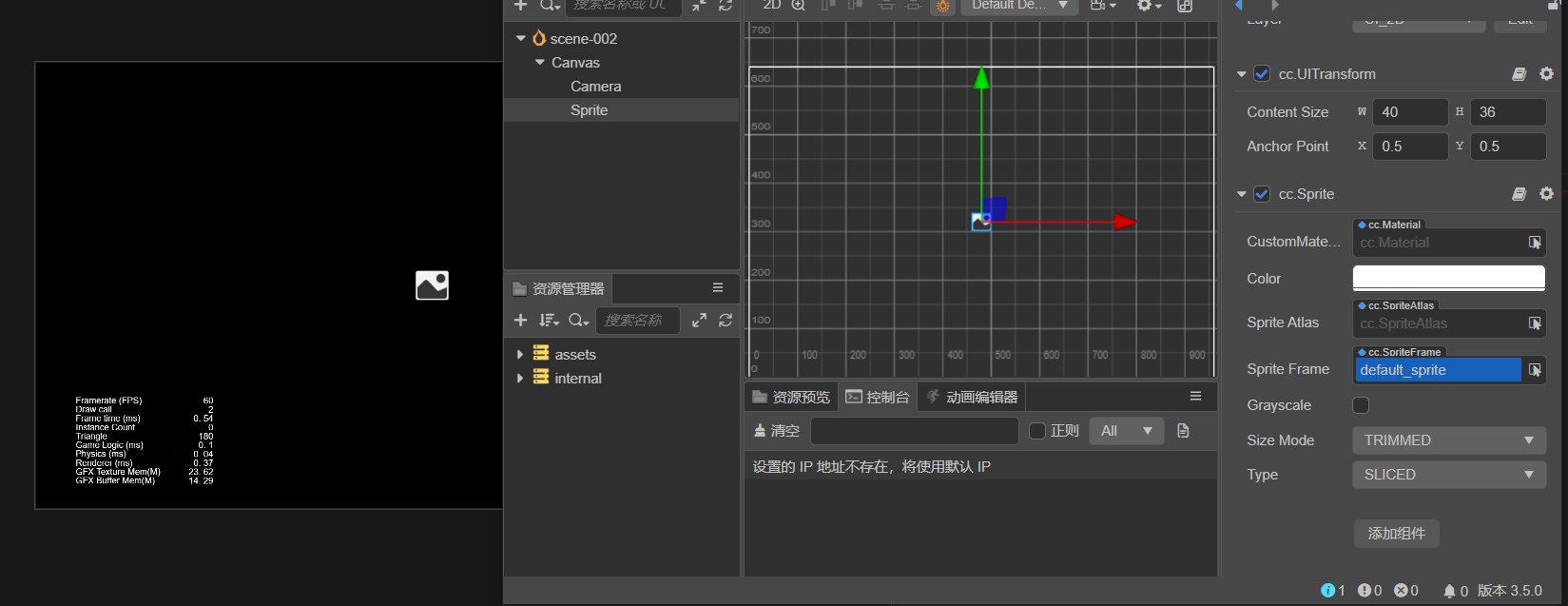
Task: Focus the asset search name field
Action: 637,321
